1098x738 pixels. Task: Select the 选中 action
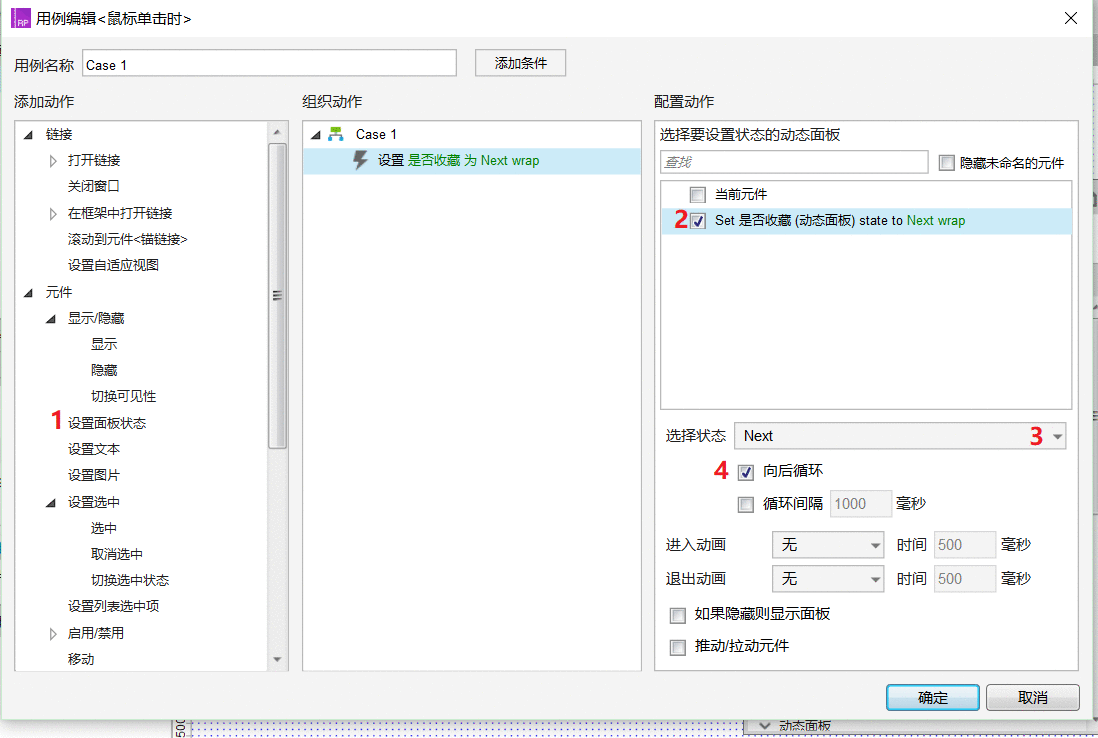104,529
